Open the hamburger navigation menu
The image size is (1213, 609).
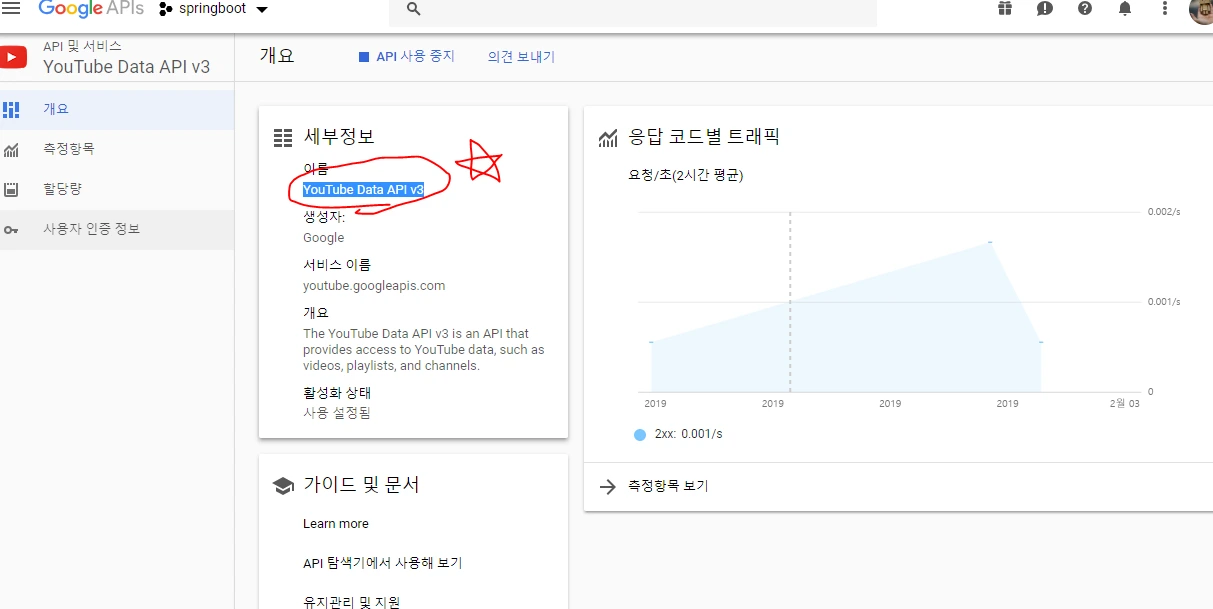[x=11, y=8]
